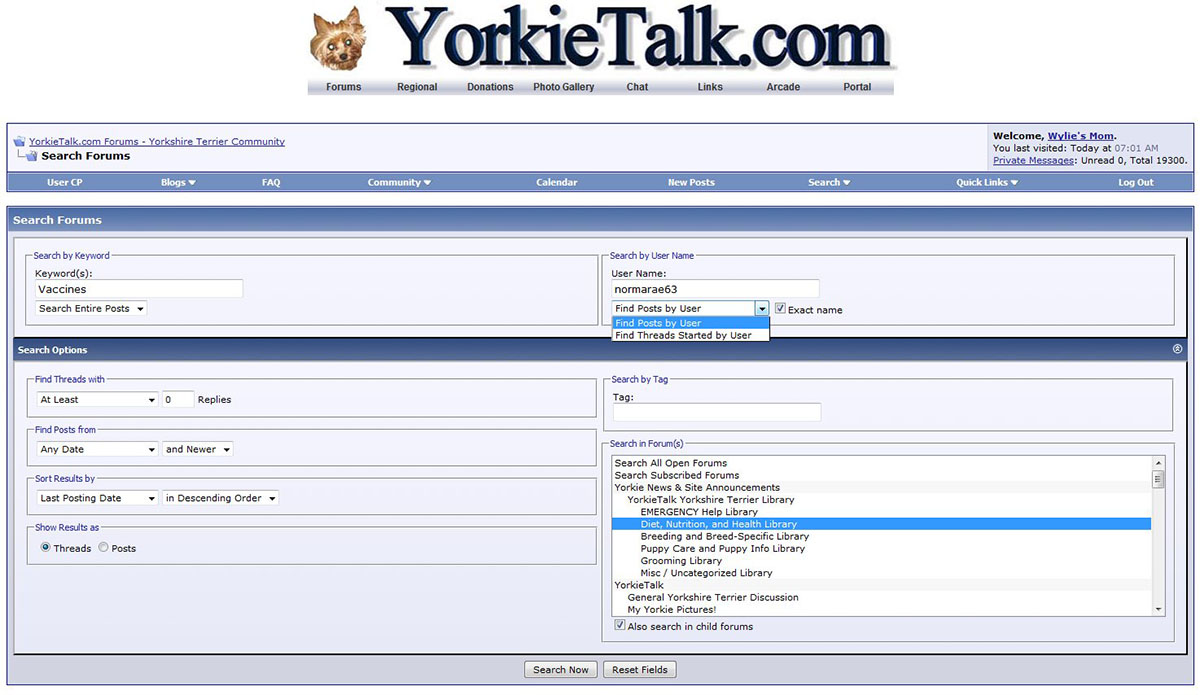Open the Search Entire Posts dropdown
1200x695 pixels.
click(92, 309)
